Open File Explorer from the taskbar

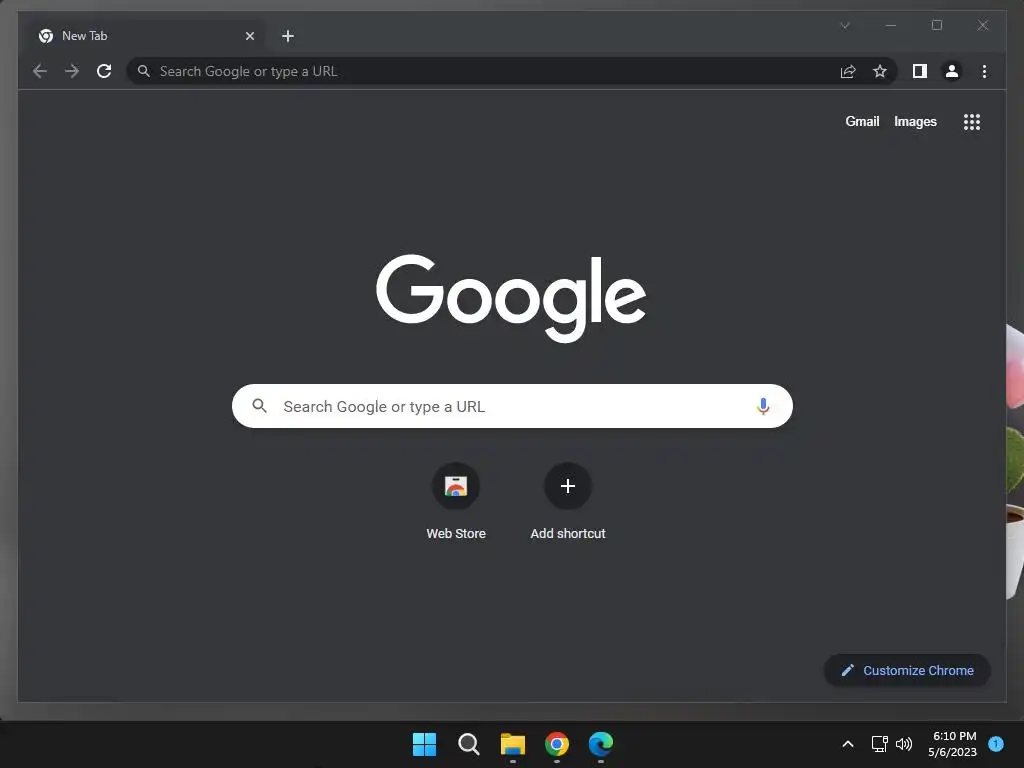(x=513, y=744)
